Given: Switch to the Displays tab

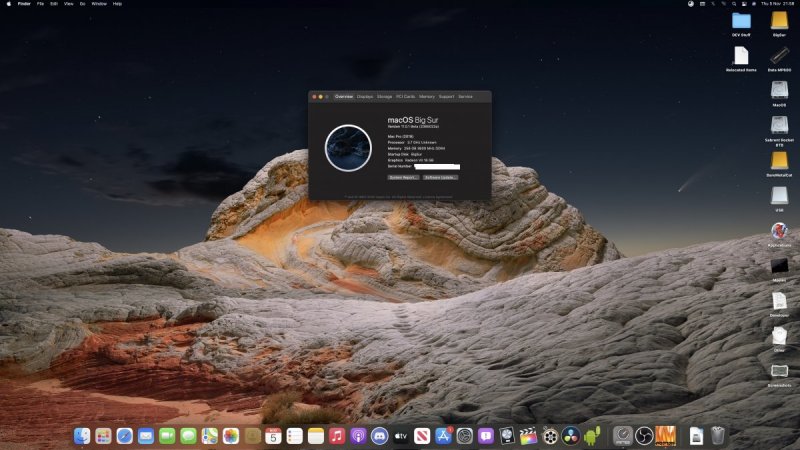Looking at the screenshot, I should [x=365, y=96].
